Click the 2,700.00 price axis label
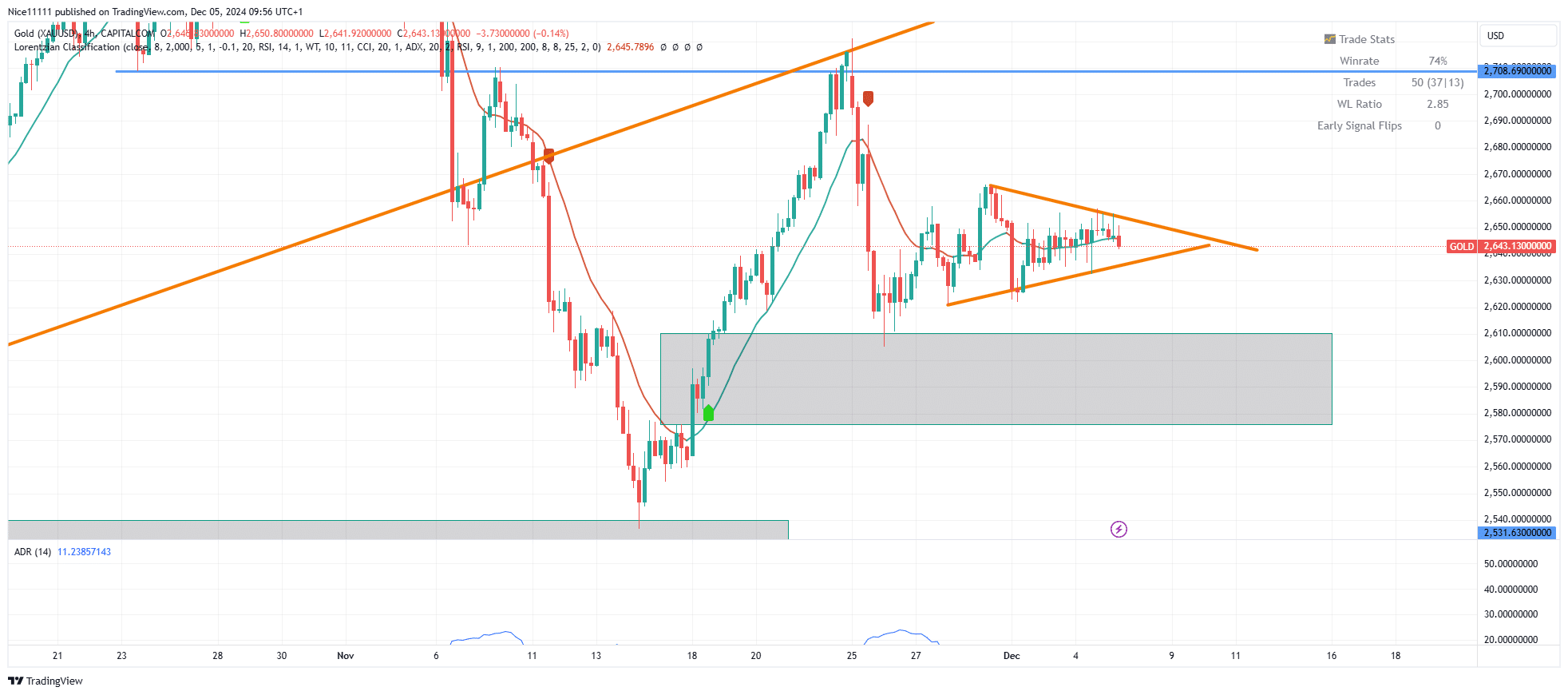This screenshot has width=1568, height=695. (x=1518, y=94)
